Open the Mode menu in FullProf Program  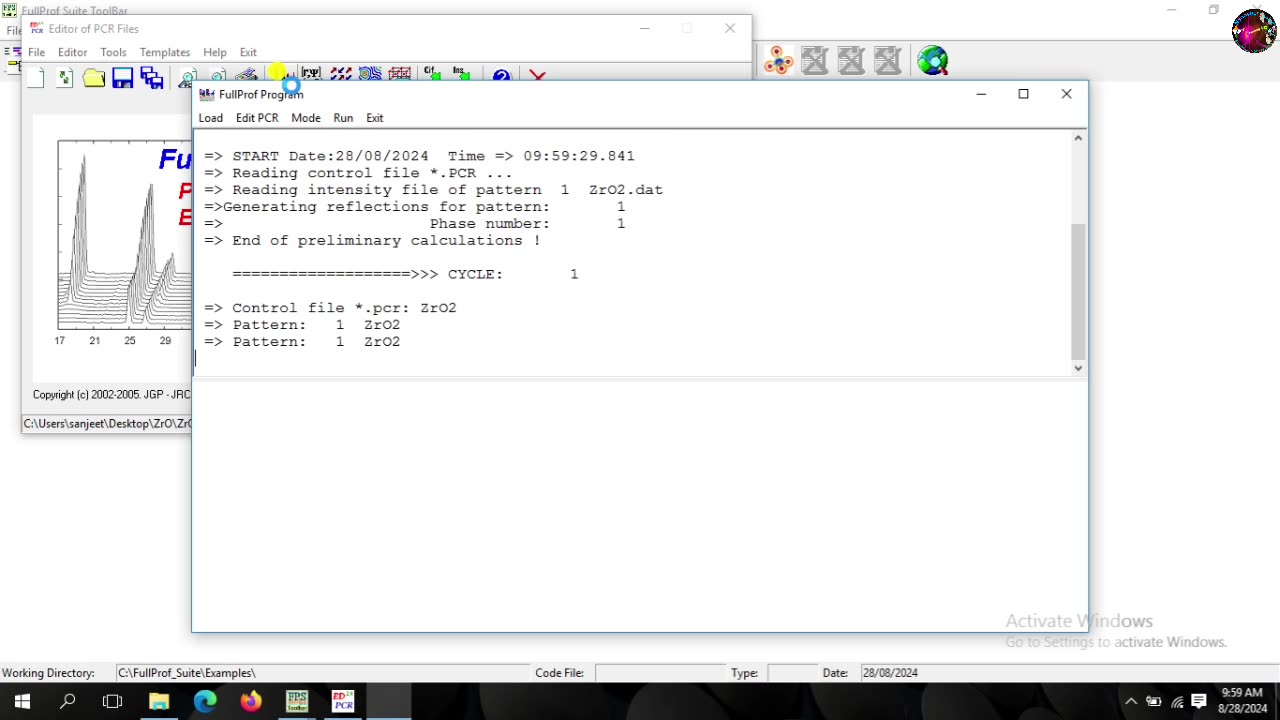pyautogui.click(x=306, y=118)
